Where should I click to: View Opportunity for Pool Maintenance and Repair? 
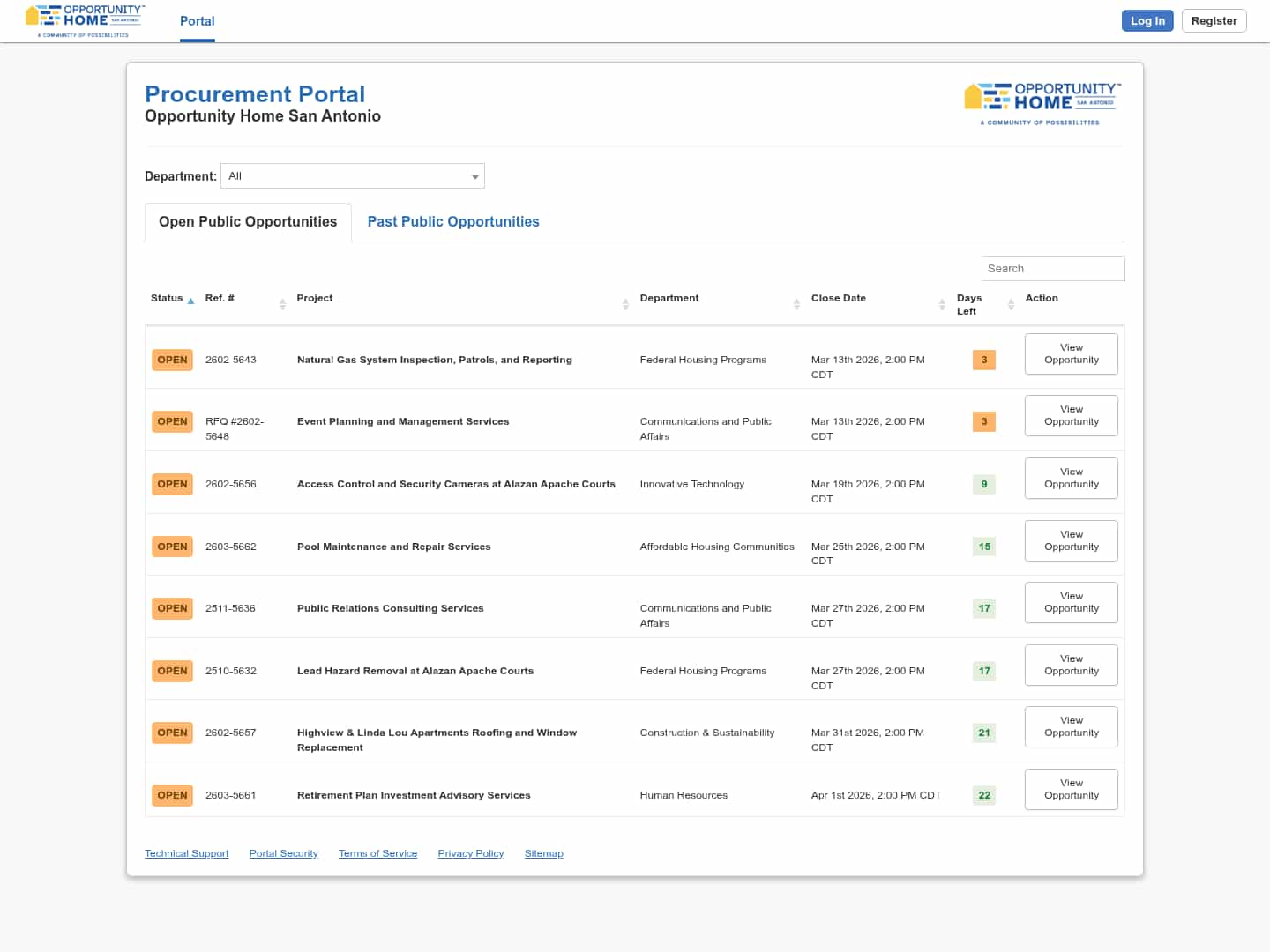coord(1071,541)
